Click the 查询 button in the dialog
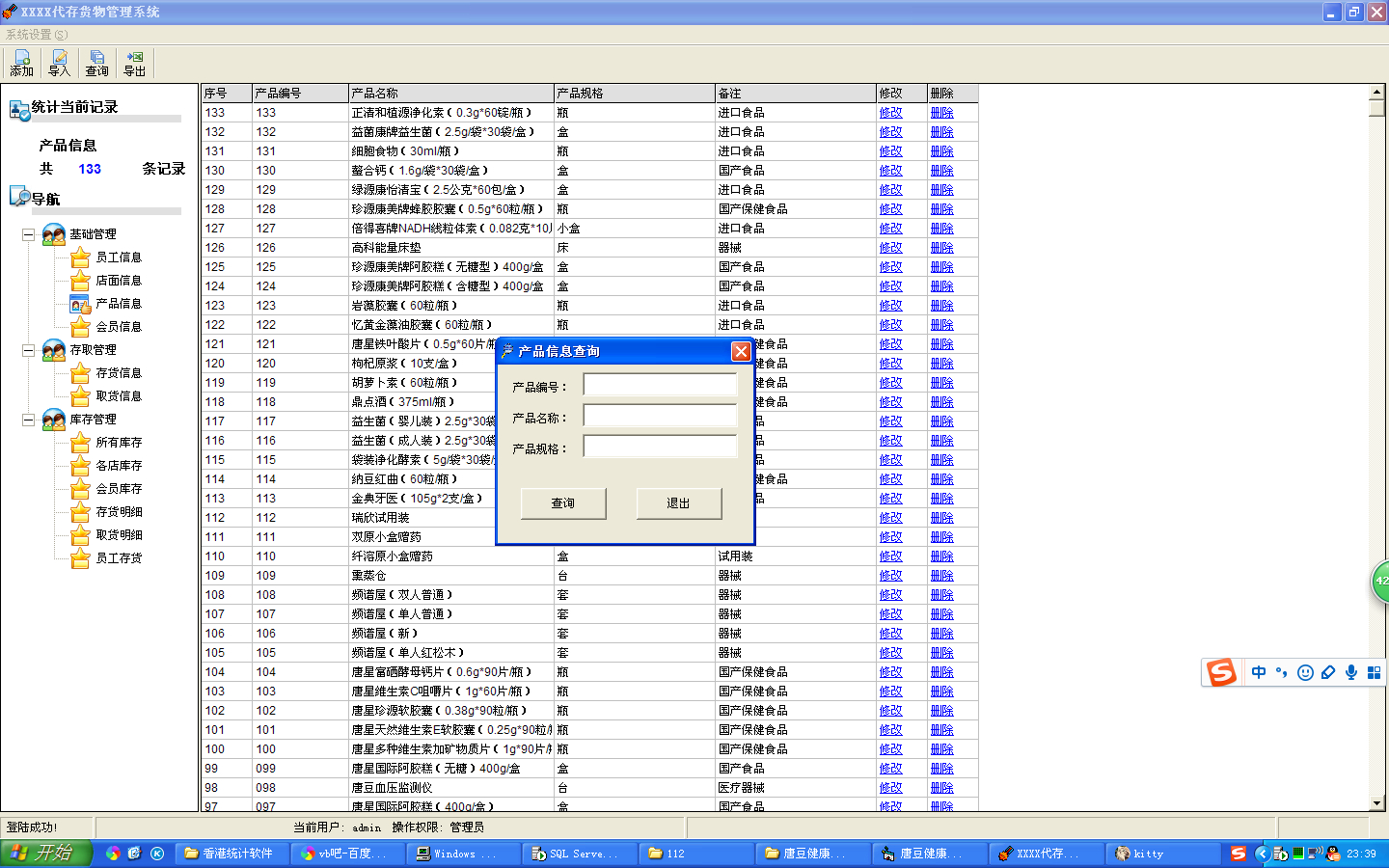Image resolution: width=1389 pixels, height=868 pixels. 563,503
